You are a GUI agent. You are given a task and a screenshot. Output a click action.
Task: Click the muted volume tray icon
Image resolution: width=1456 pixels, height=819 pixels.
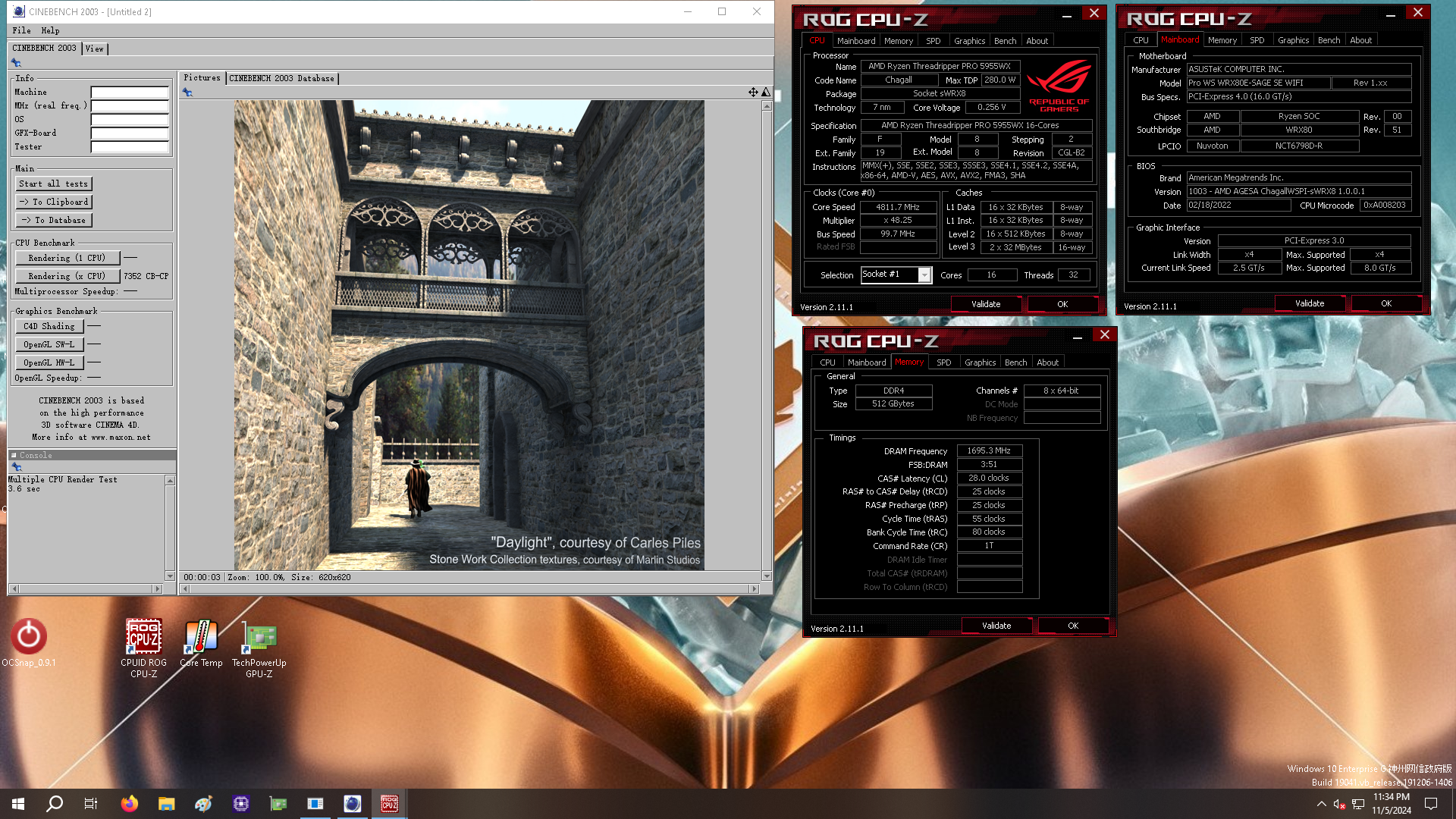[1339, 804]
